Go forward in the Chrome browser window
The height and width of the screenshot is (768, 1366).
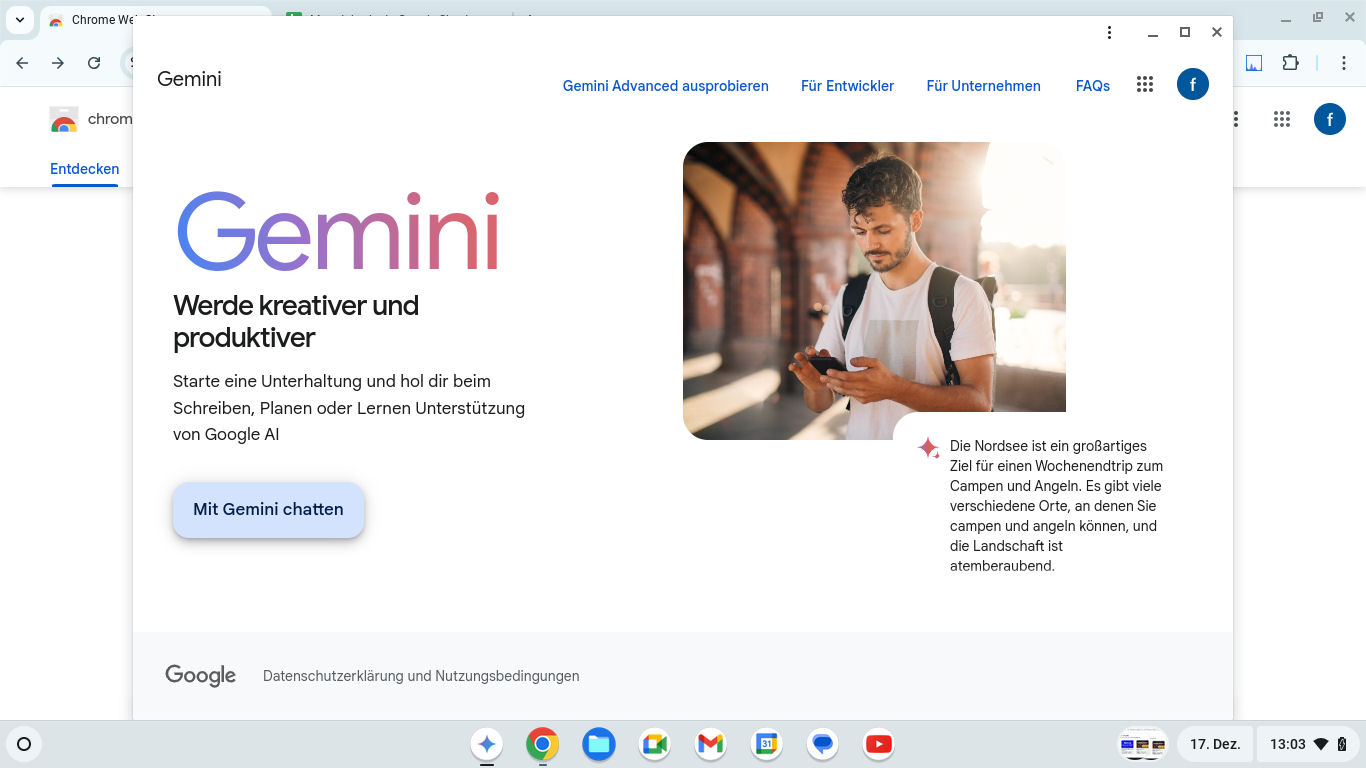[x=58, y=63]
